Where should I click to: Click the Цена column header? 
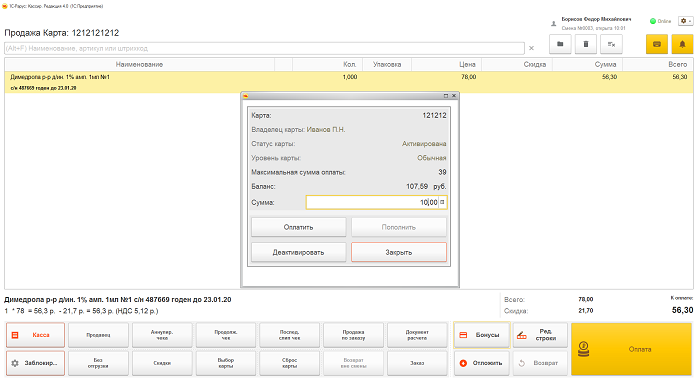click(x=446, y=64)
